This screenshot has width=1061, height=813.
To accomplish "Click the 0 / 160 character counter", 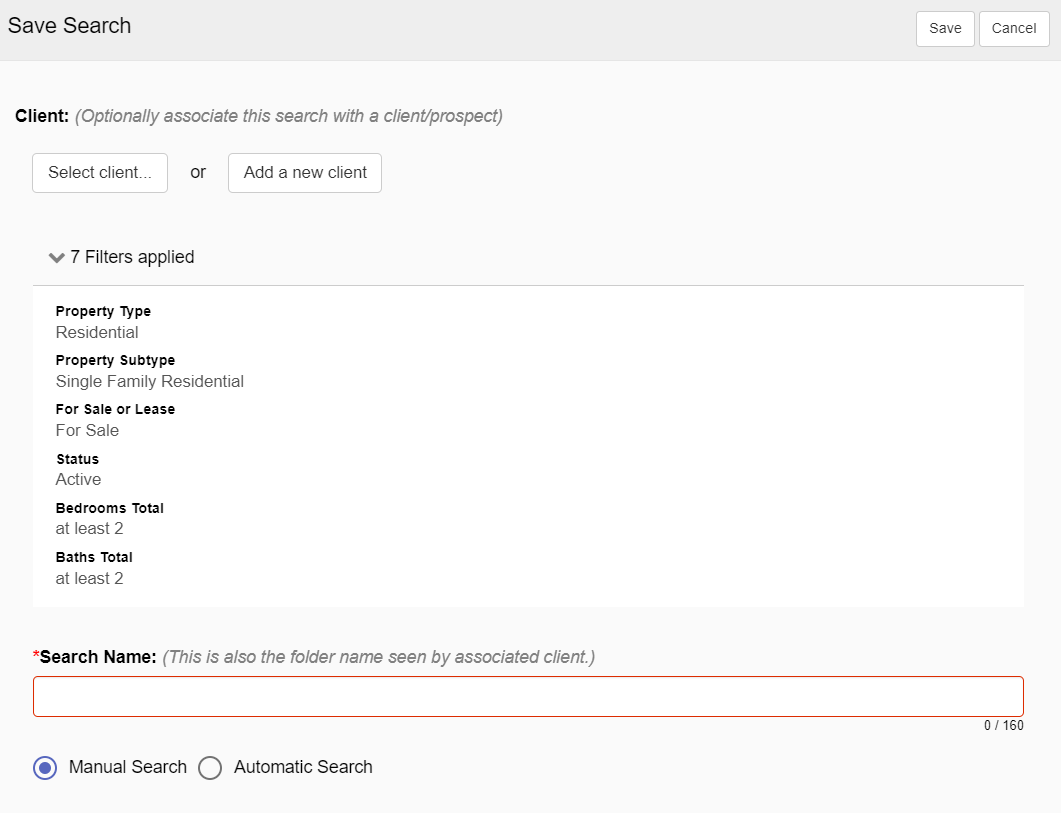I will [1003, 725].
